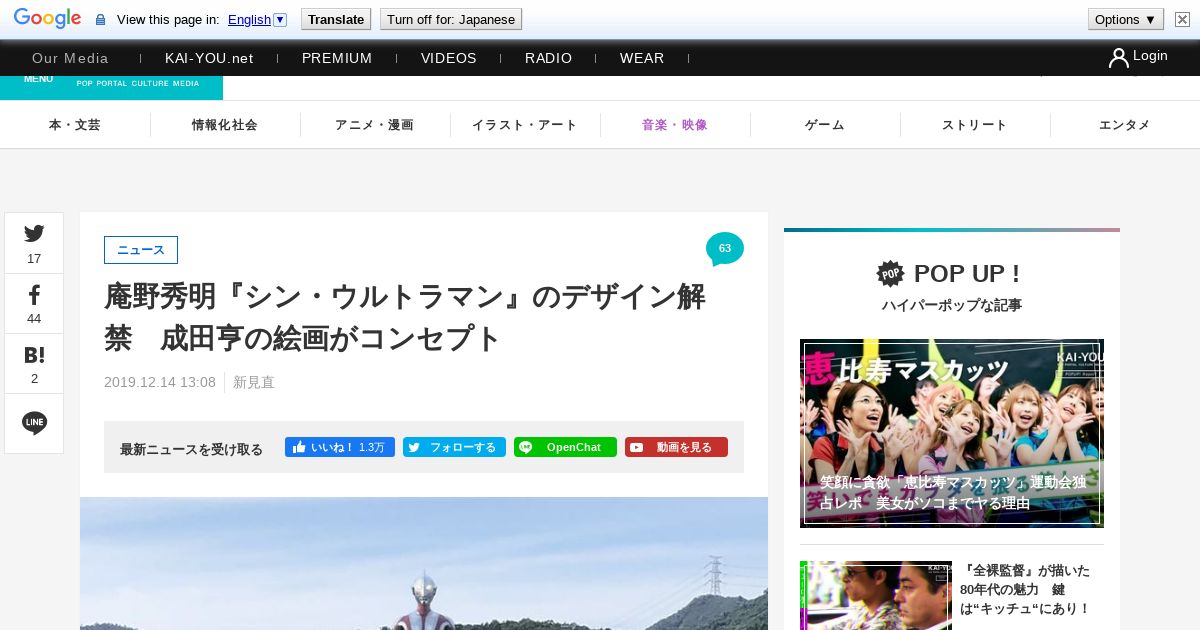Viewport: 1200px width, 630px height.
Task: Click YouTube 動画を見る button
Action: [676, 447]
